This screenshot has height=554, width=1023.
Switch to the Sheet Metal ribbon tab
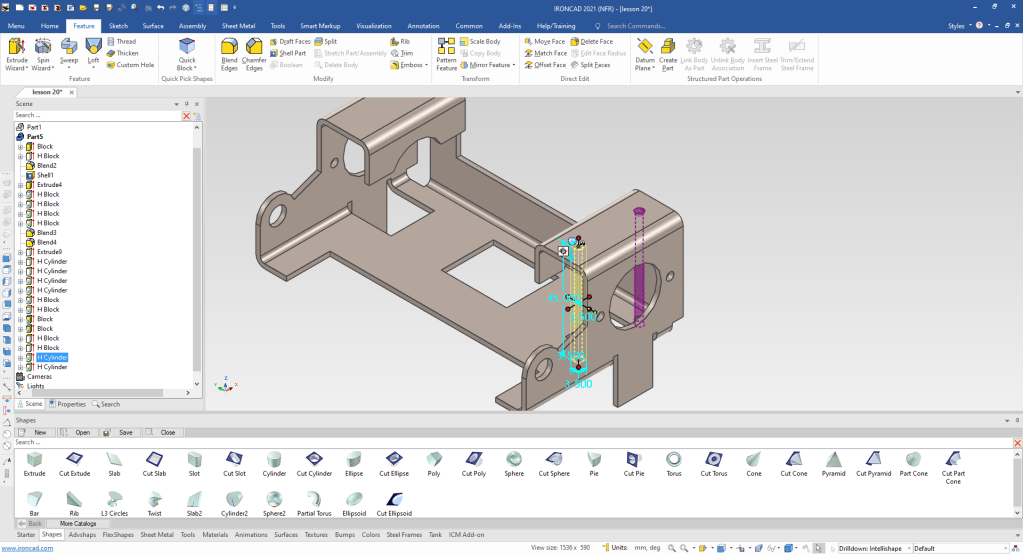238,25
